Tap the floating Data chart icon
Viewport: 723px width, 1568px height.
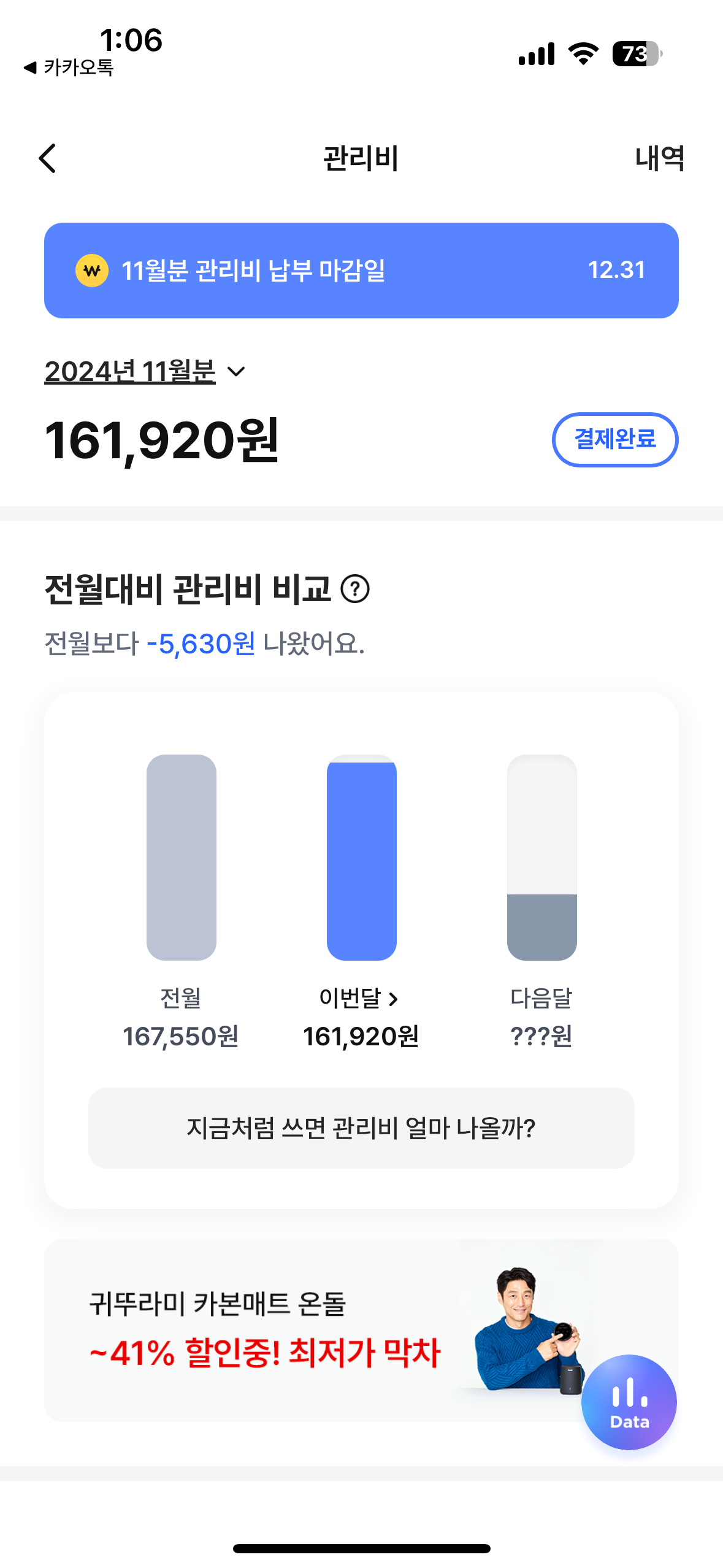coord(629,1402)
